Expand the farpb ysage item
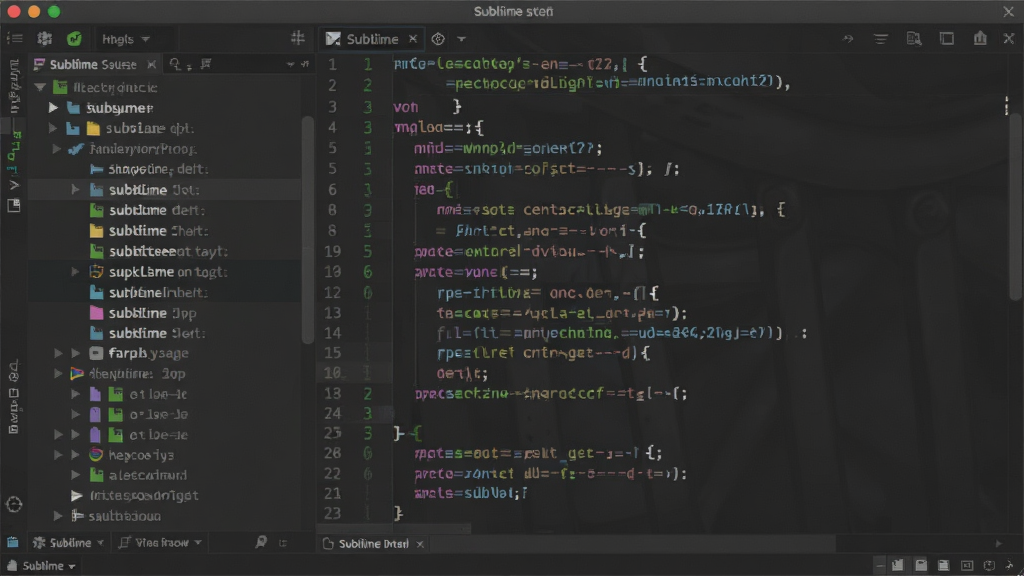 [x=59, y=353]
